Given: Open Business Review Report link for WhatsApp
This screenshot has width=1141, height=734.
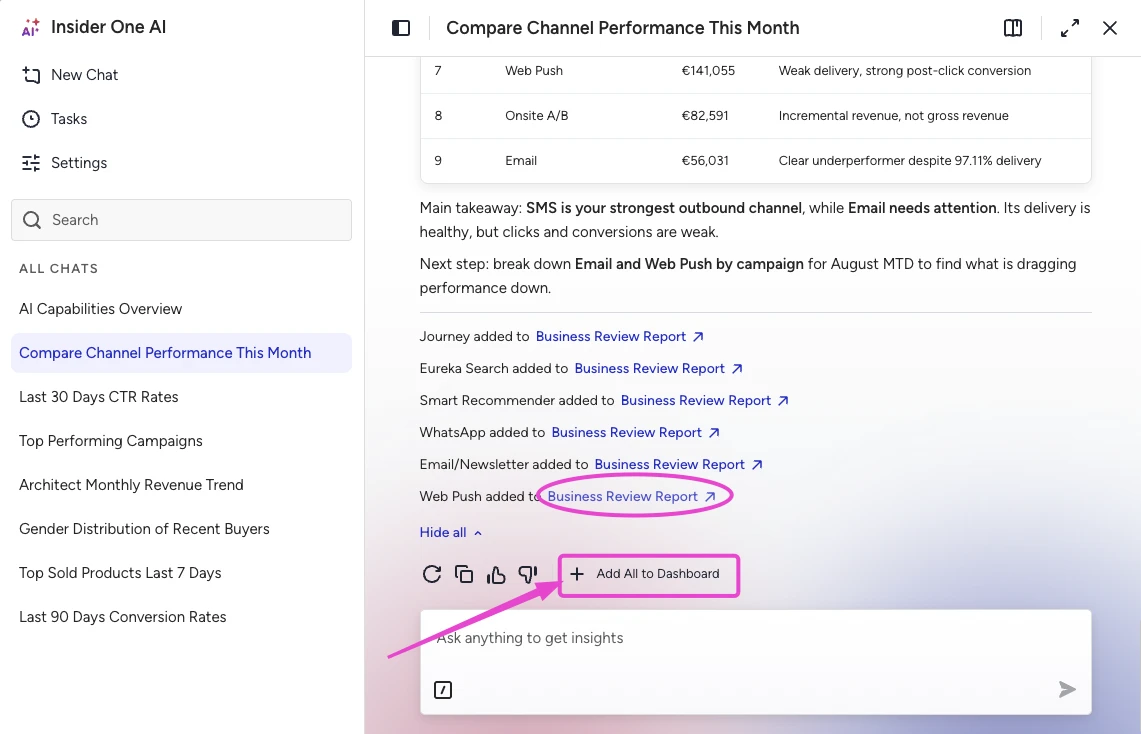Looking at the screenshot, I should tap(635, 432).
